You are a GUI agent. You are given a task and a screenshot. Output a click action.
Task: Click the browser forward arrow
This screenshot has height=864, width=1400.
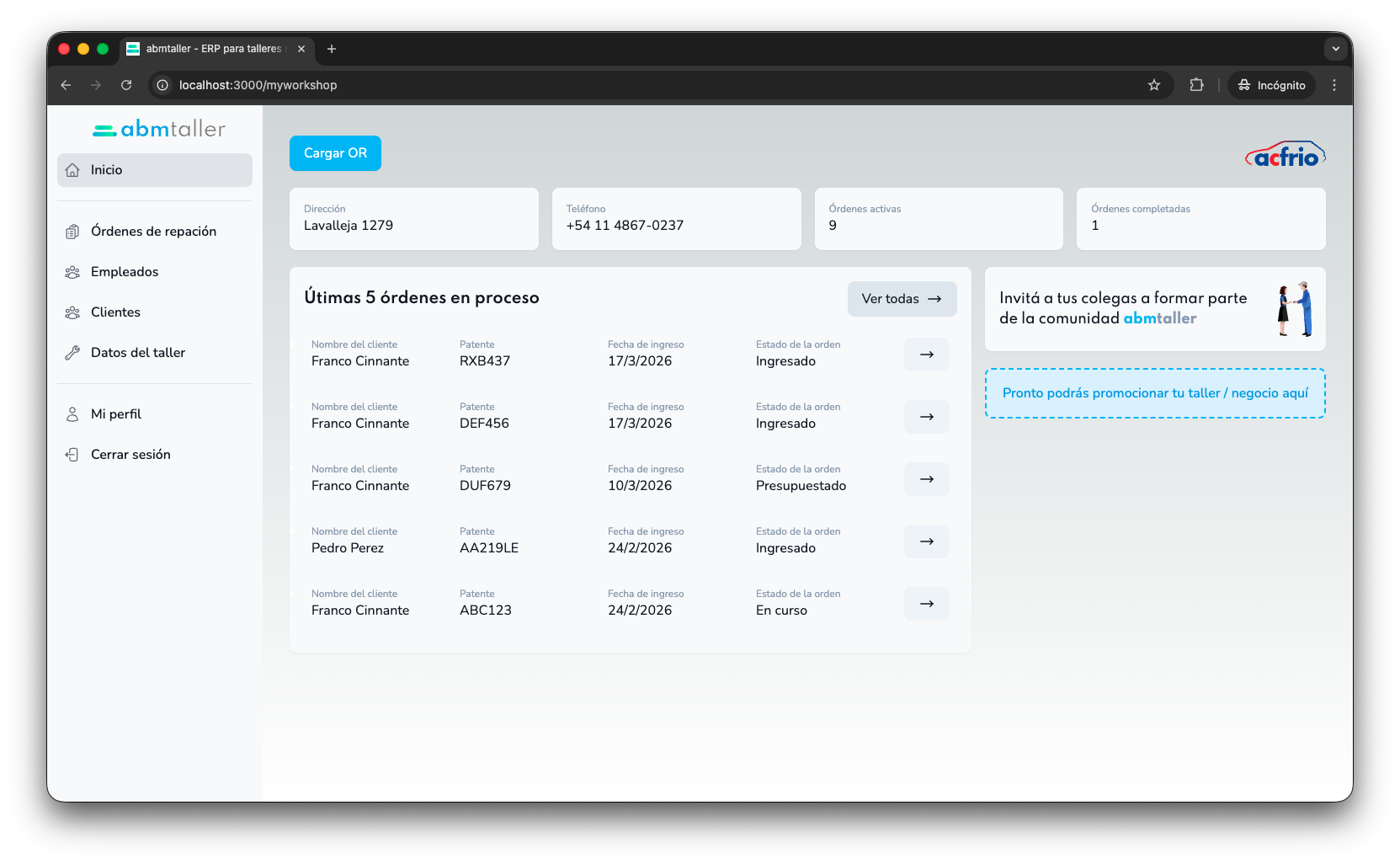(96, 85)
